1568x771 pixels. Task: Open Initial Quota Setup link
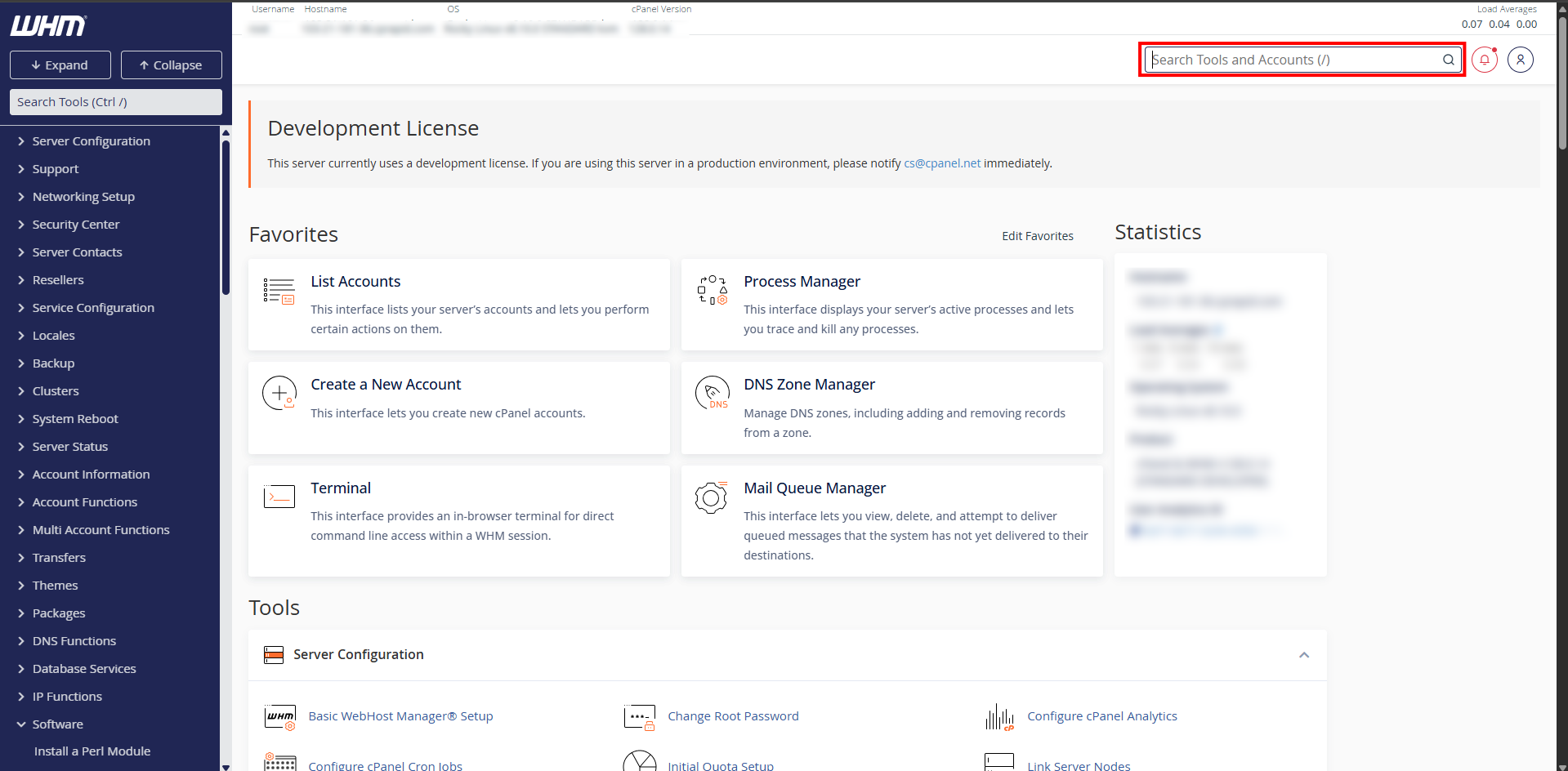721,765
